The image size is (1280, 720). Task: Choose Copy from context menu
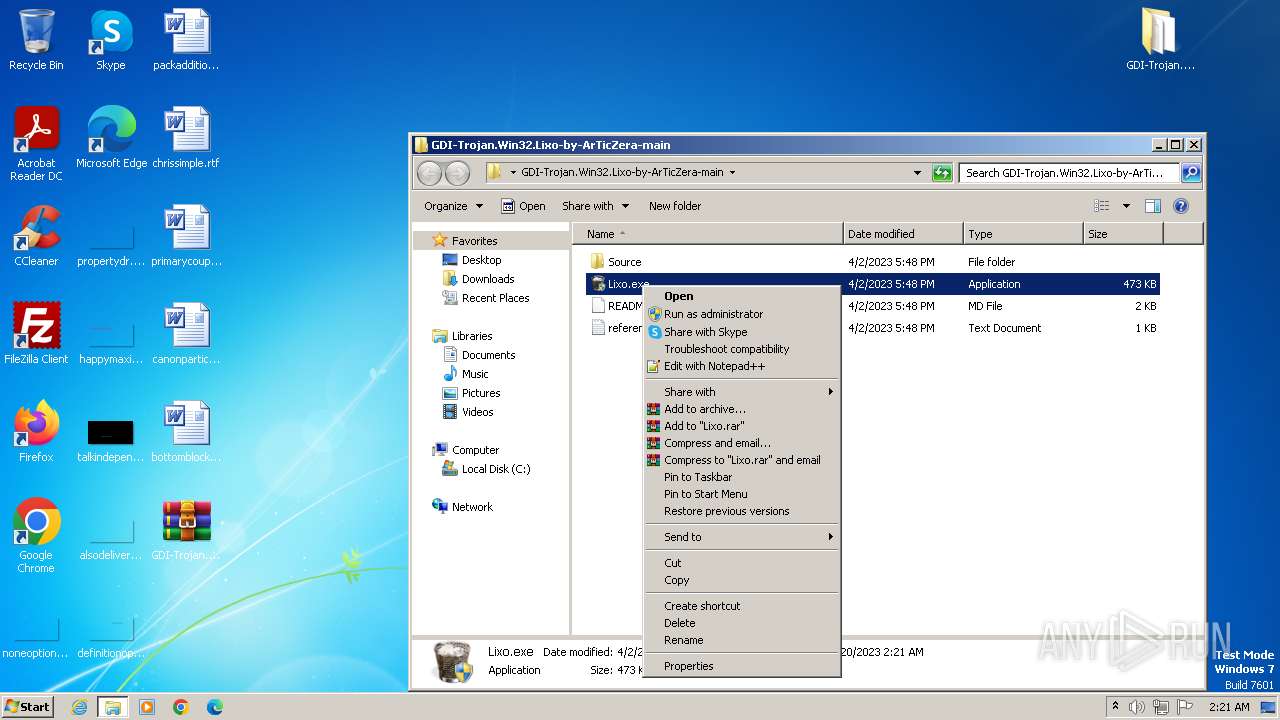741,580
